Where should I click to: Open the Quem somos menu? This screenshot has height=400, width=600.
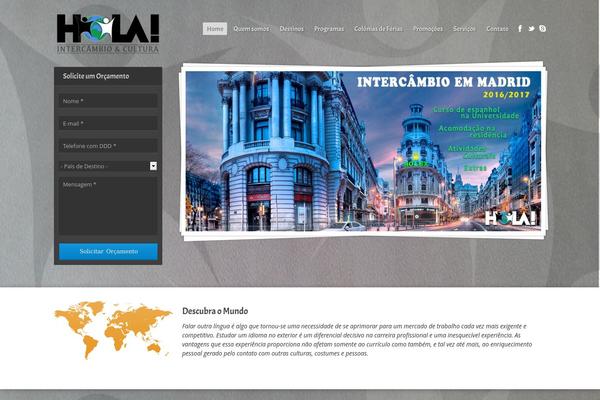pos(251,29)
